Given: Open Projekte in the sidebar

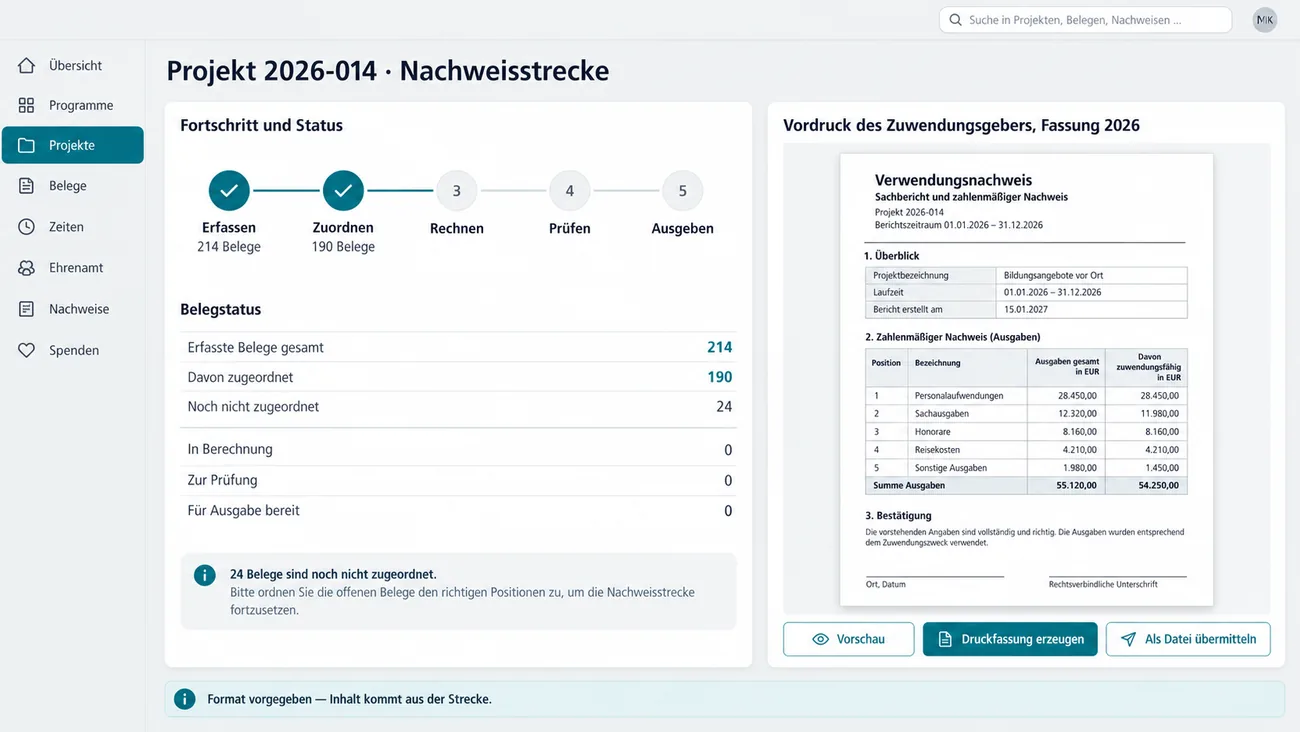Looking at the screenshot, I should [73, 145].
